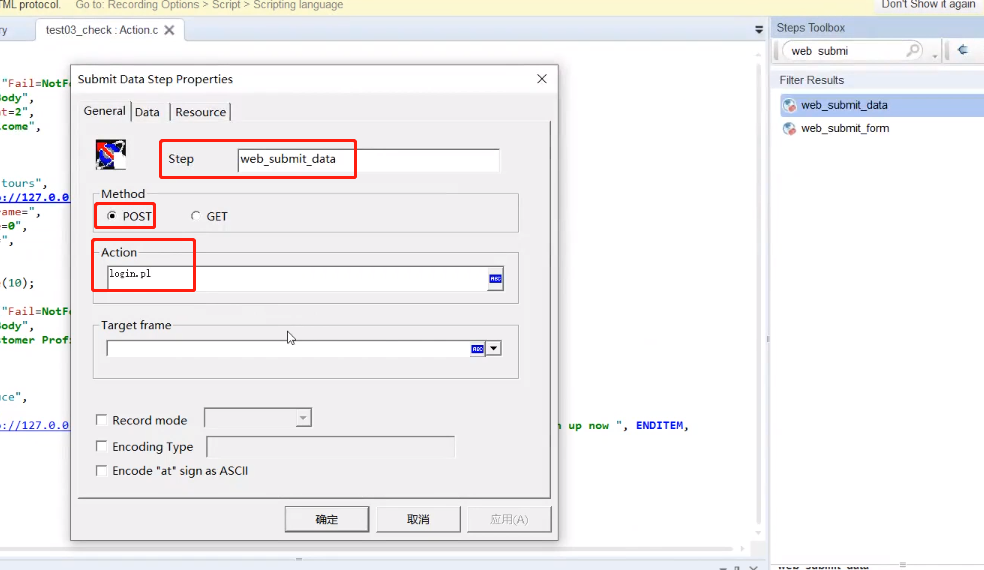Click the Step name input field

tap(368, 159)
